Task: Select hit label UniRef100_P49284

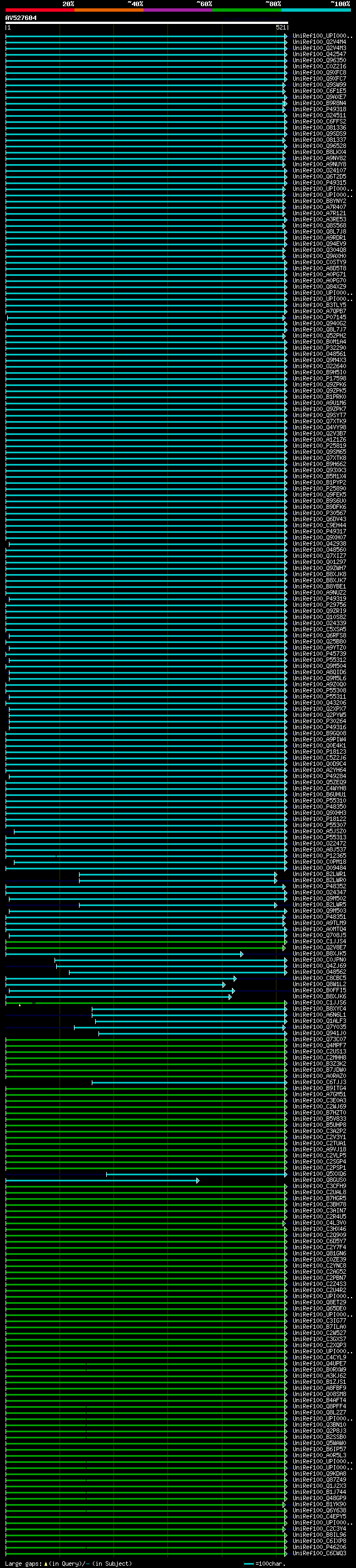Action: (319, 776)
